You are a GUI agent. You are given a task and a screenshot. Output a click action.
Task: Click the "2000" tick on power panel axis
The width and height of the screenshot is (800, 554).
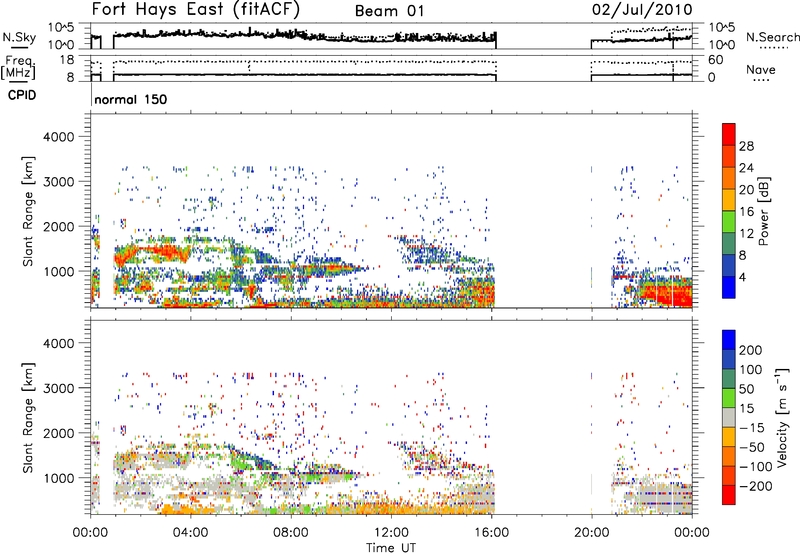[59, 226]
